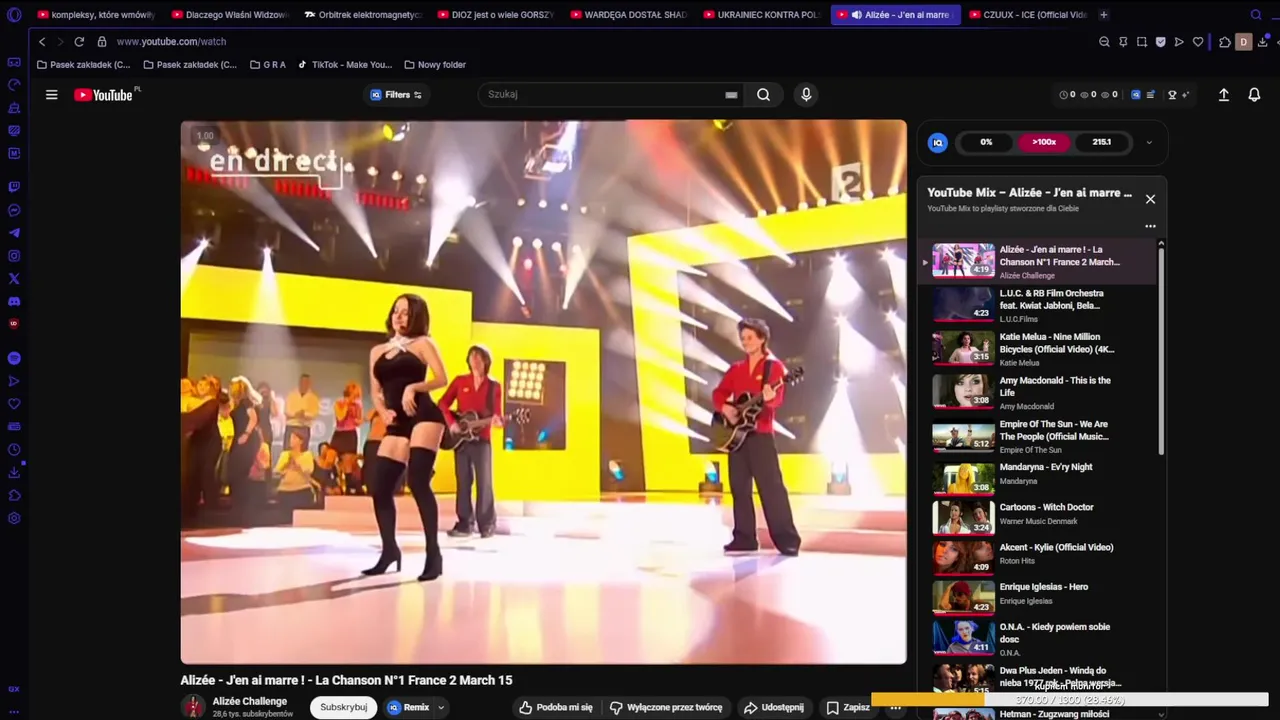Play Katie Melua Nine Million Bicycles thumbnail

(963, 347)
